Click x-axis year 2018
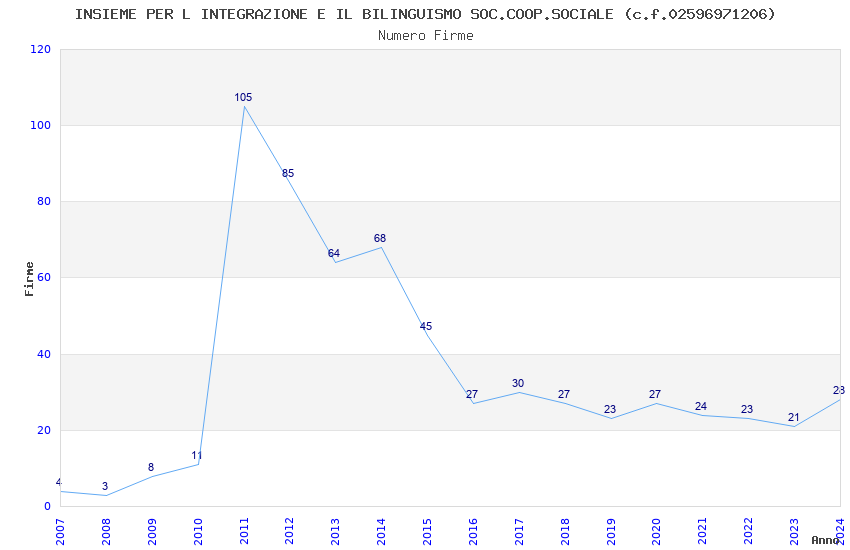The height and width of the screenshot is (550, 850). coord(565,532)
